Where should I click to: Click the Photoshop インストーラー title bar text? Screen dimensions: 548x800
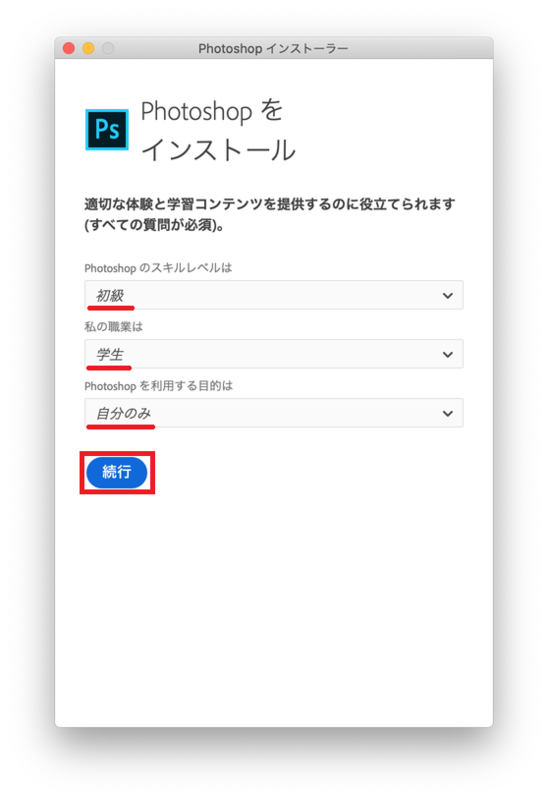(x=273, y=48)
